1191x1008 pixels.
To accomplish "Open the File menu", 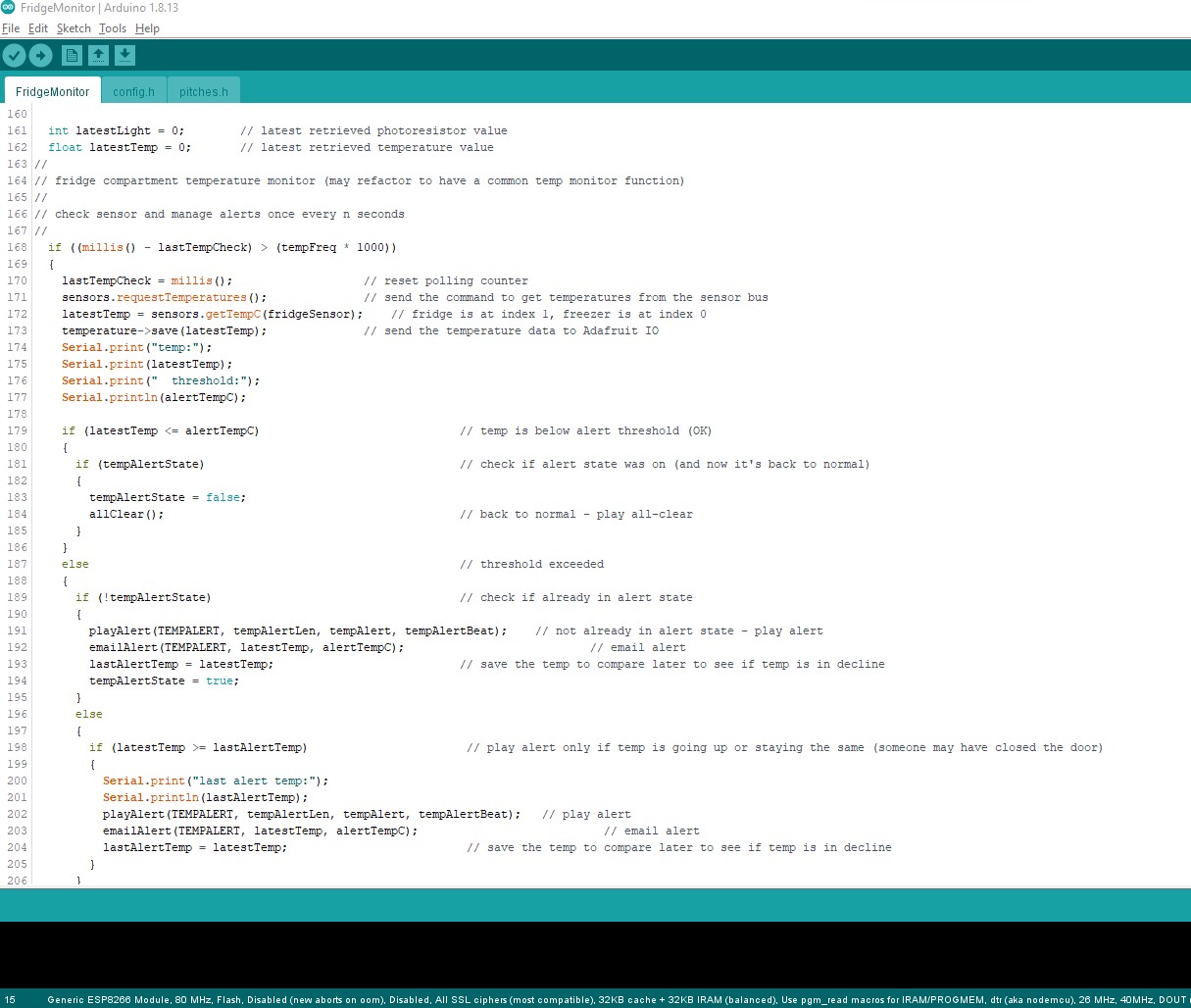I will click(x=11, y=28).
